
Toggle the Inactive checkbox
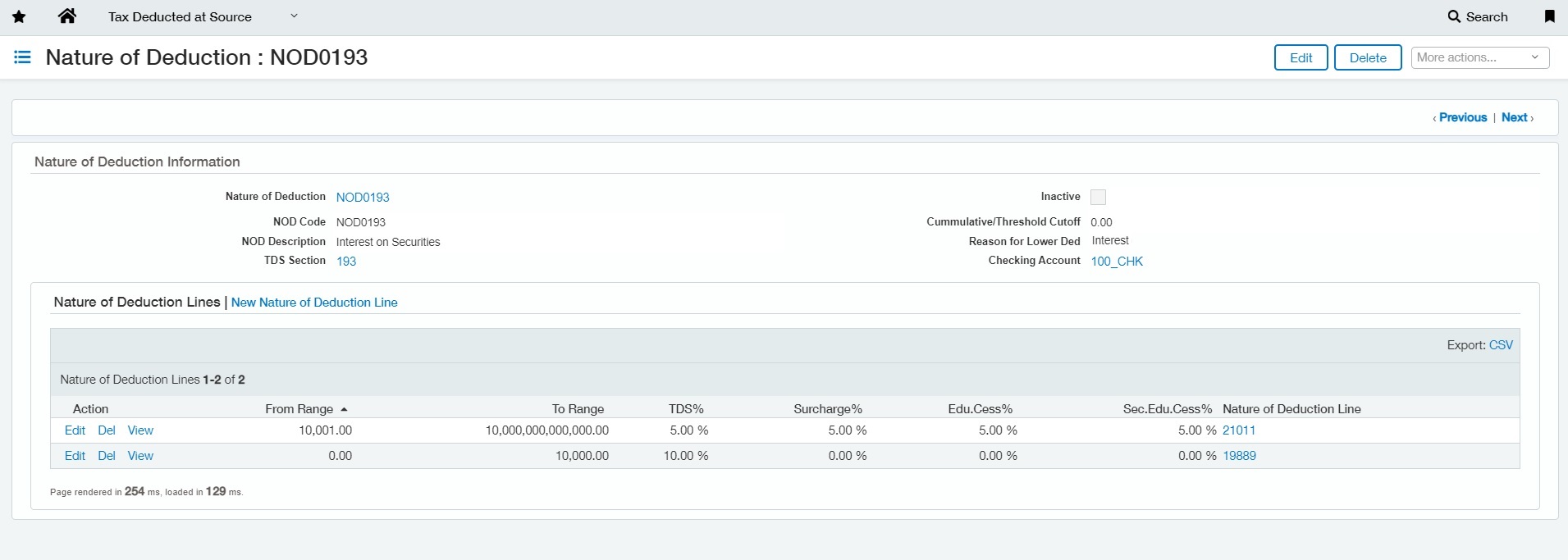pyautogui.click(x=1098, y=197)
